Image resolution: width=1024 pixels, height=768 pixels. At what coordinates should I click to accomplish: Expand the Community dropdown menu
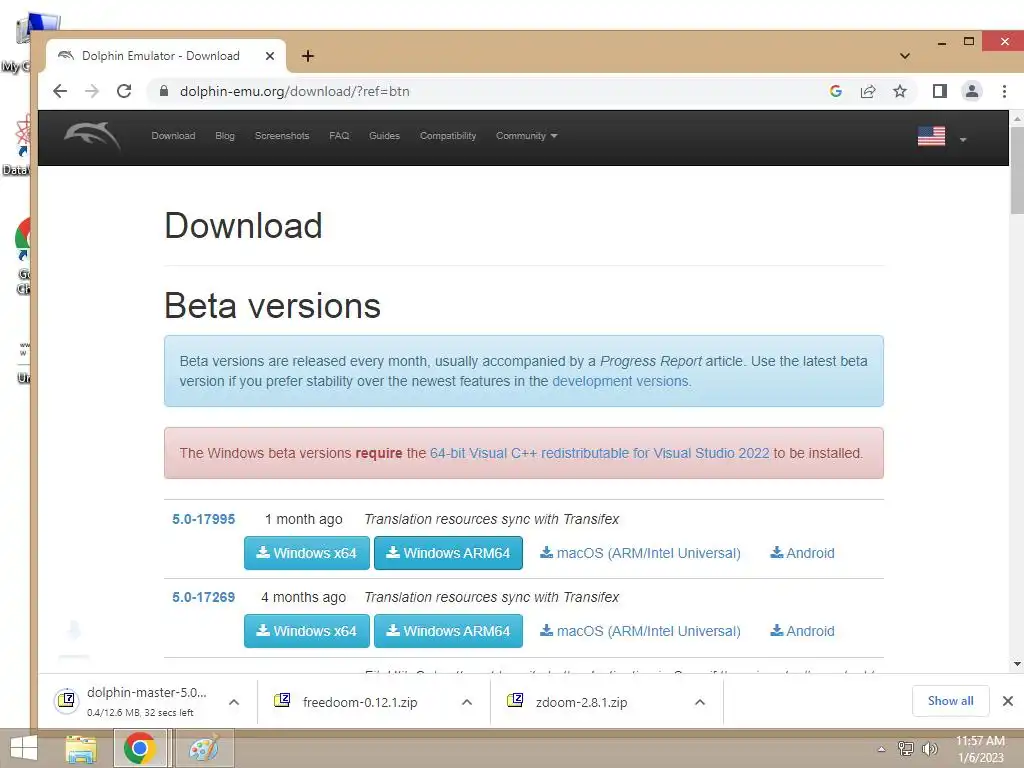[x=526, y=136]
